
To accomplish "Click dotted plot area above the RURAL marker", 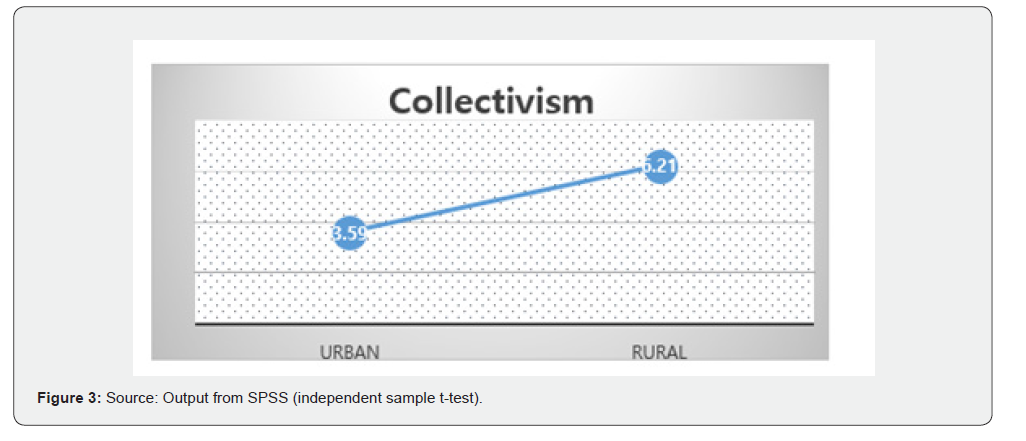I will click(659, 135).
